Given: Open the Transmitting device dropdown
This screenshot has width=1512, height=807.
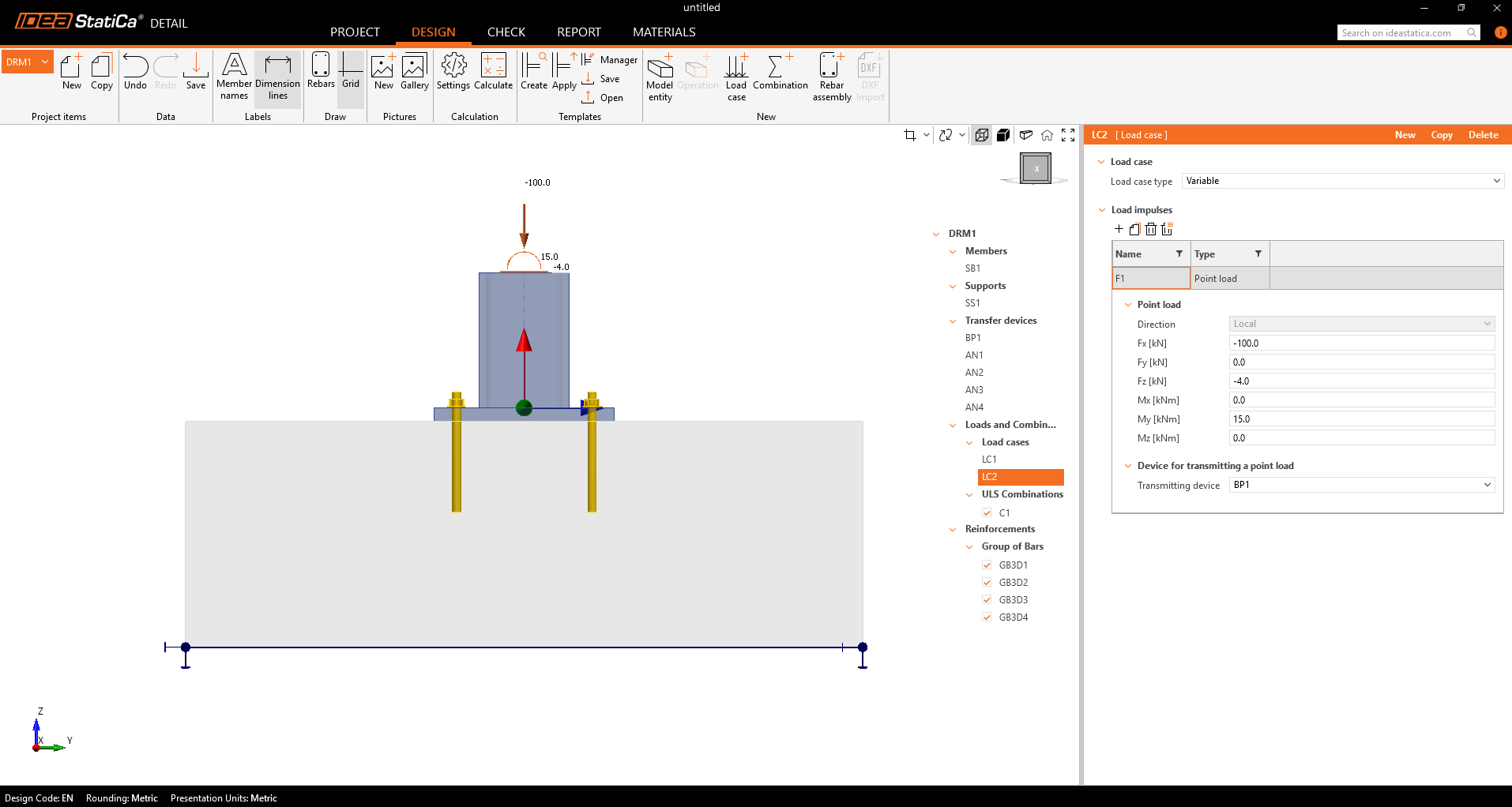Looking at the screenshot, I should (x=1362, y=485).
